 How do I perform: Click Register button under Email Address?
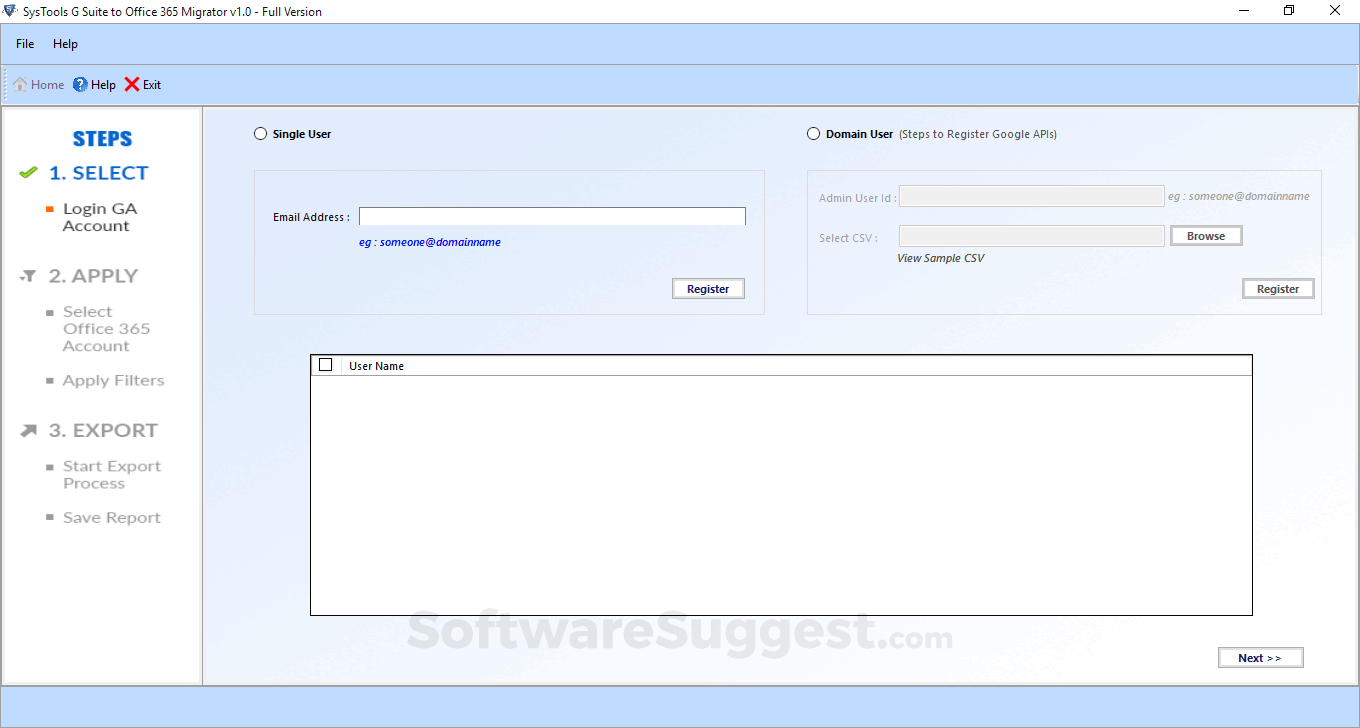[708, 289]
